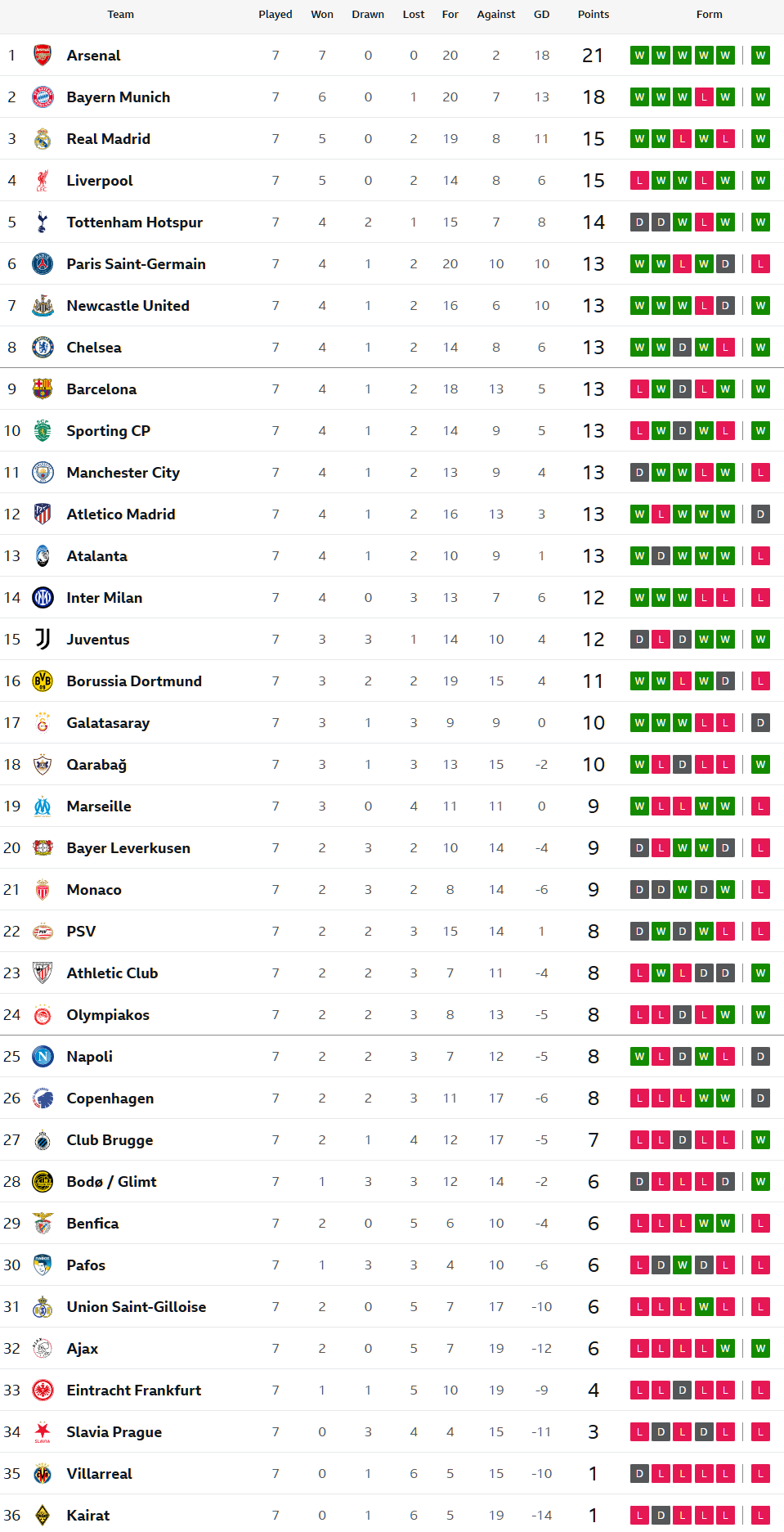Open the Manchester City team link

point(123,473)
